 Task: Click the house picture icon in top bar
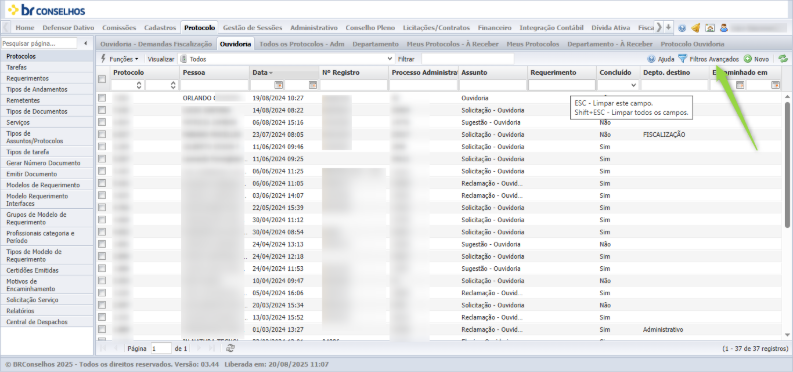[710, 28]
